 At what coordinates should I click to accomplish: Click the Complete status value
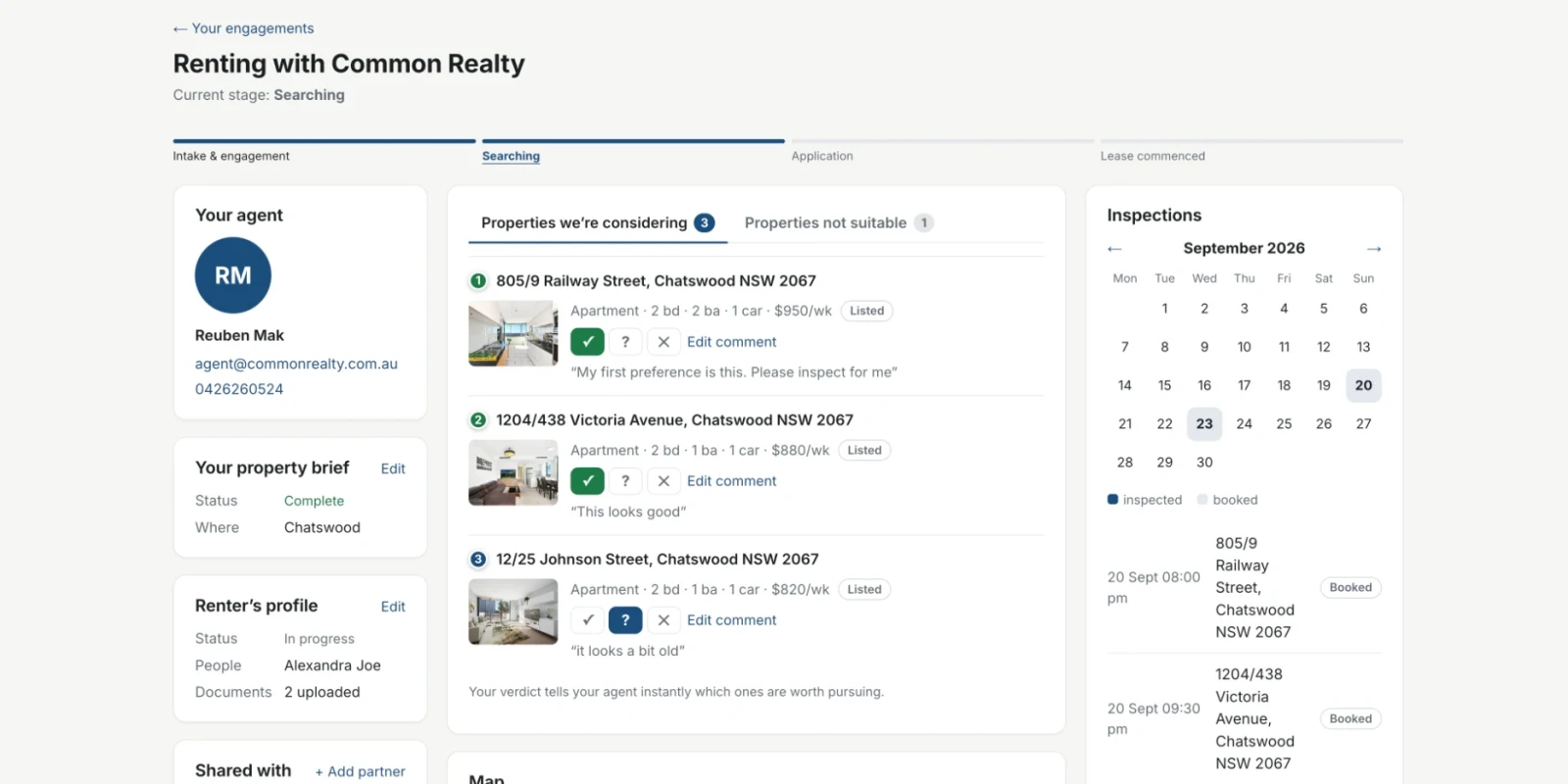point(315,501)
